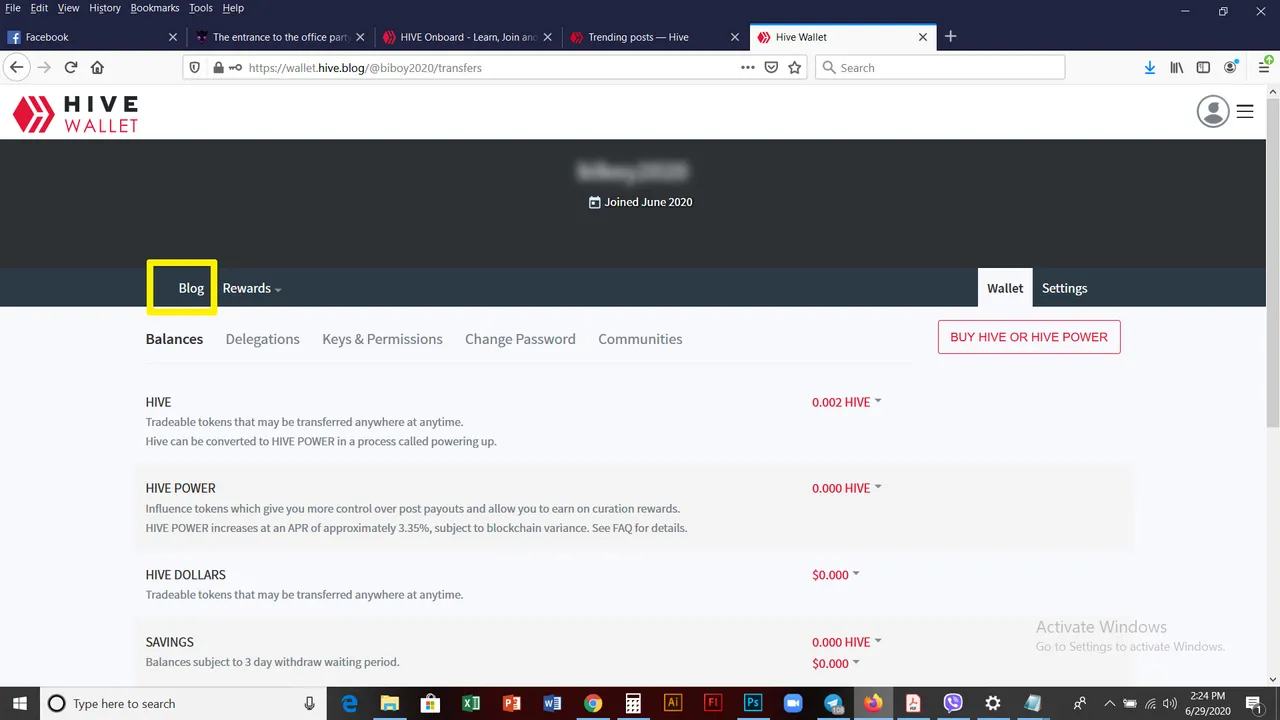Screen dimensions: 1280x720
Task: Reload the page with the refresh icon
Action: pyautogui.click(x=71, y=67)
